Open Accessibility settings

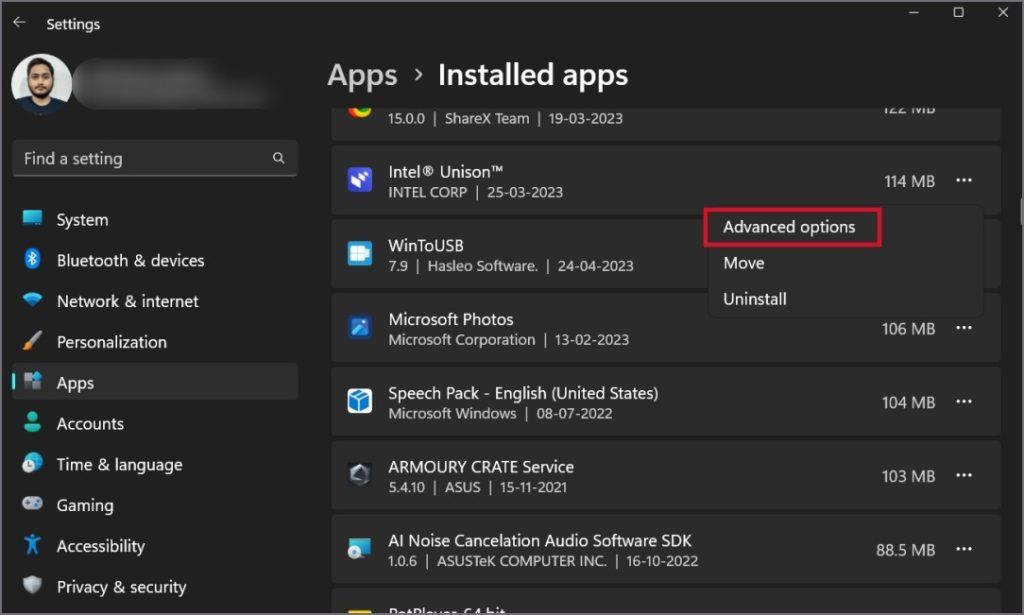point(155,546)
